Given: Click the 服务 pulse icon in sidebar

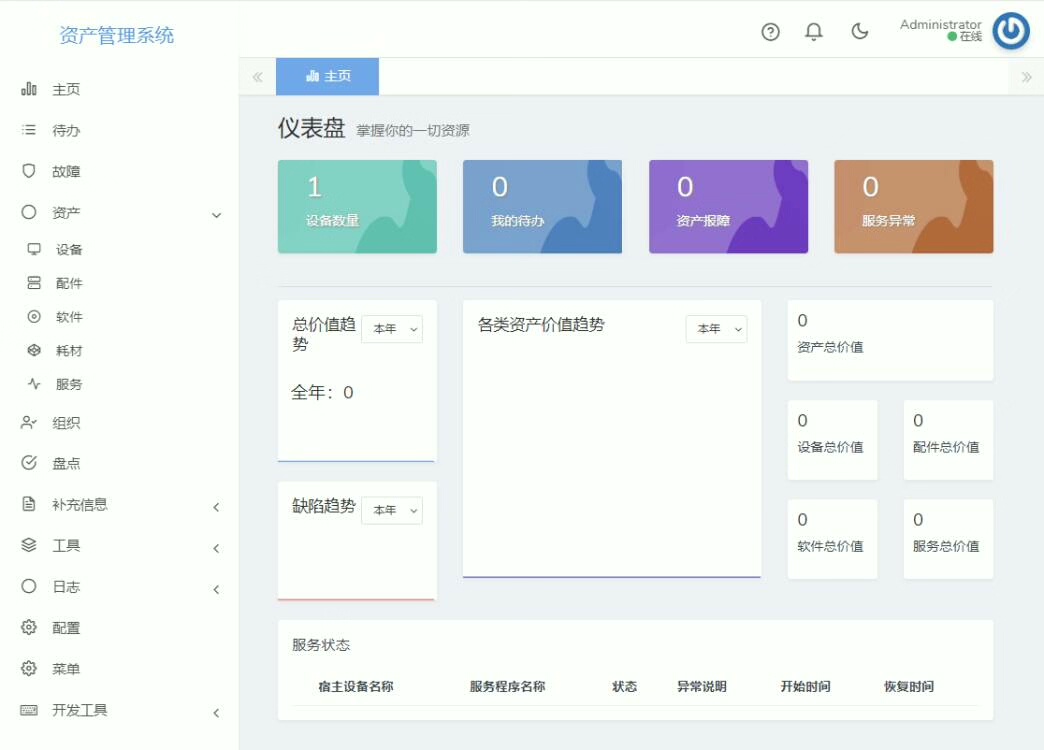Looking at the screenshot, I should (x=34, y=384).
